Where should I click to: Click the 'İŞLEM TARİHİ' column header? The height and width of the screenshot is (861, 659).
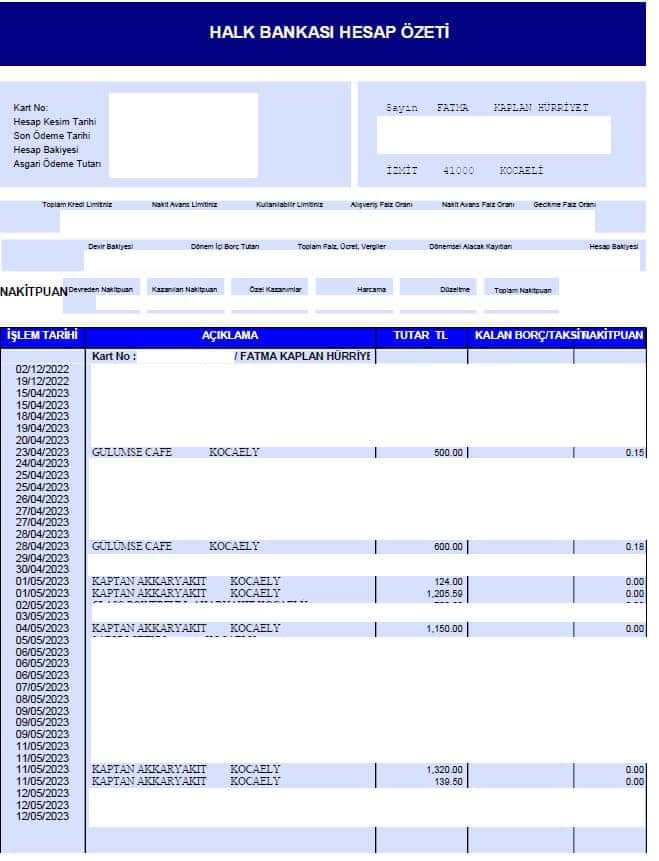point(42,336)
